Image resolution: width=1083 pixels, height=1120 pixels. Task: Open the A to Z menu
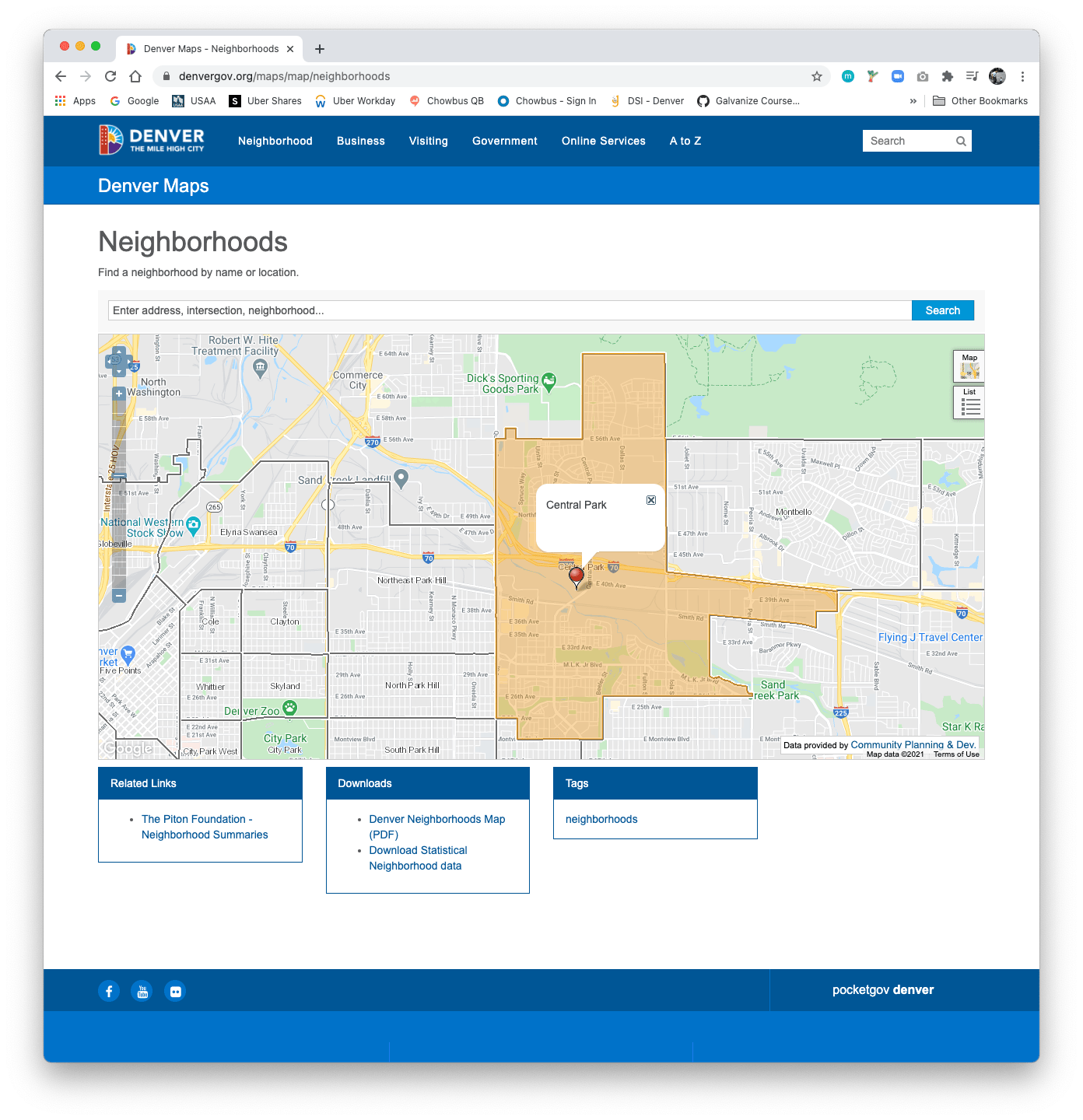(685, 141)
